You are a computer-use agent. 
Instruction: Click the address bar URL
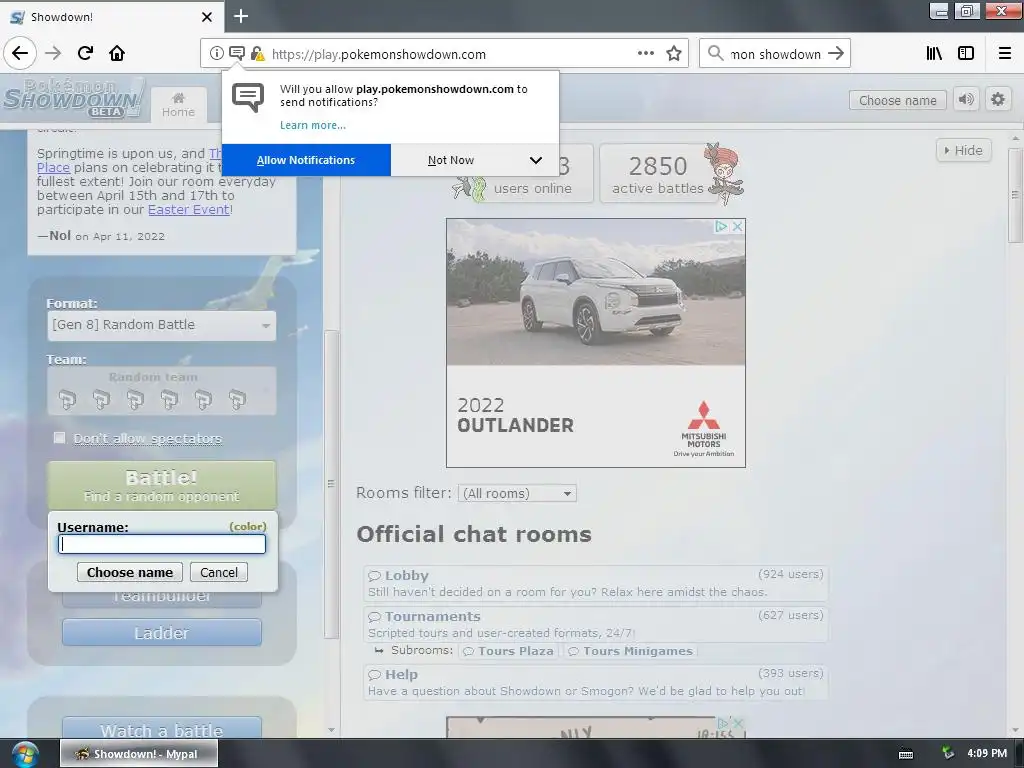(x=379, y=54)
